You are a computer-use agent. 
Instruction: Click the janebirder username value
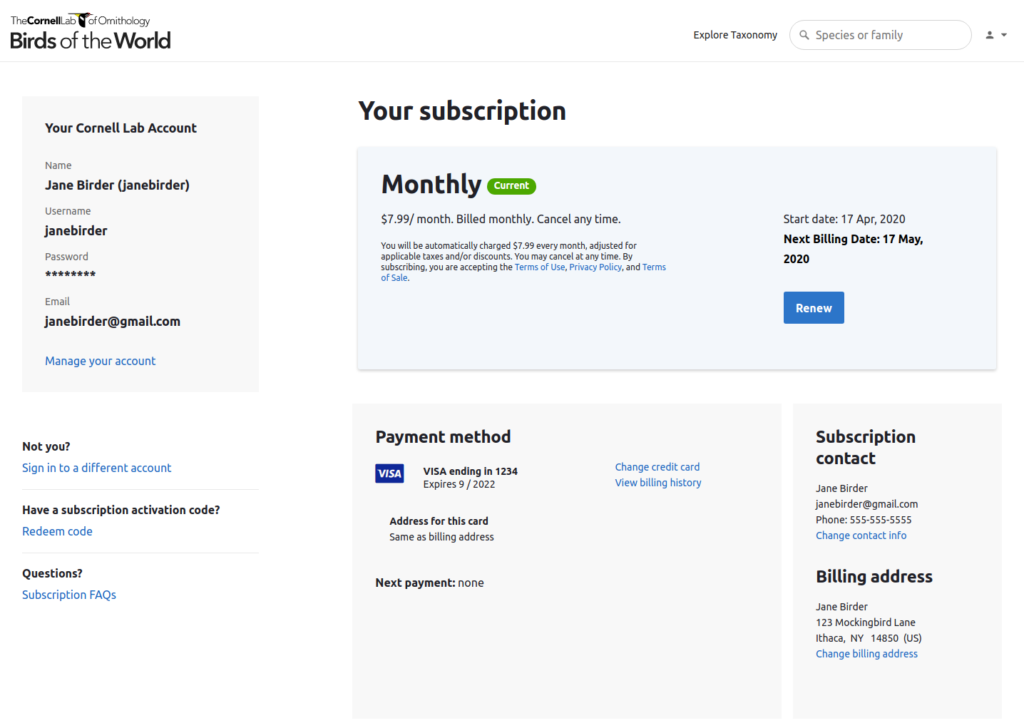[x=76, y=231]
